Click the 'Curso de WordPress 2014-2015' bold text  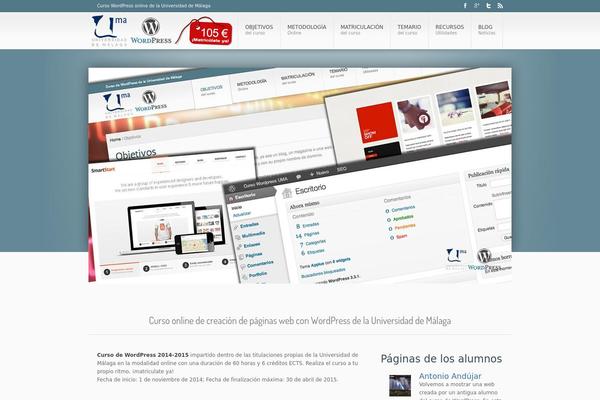click(143, 355)
